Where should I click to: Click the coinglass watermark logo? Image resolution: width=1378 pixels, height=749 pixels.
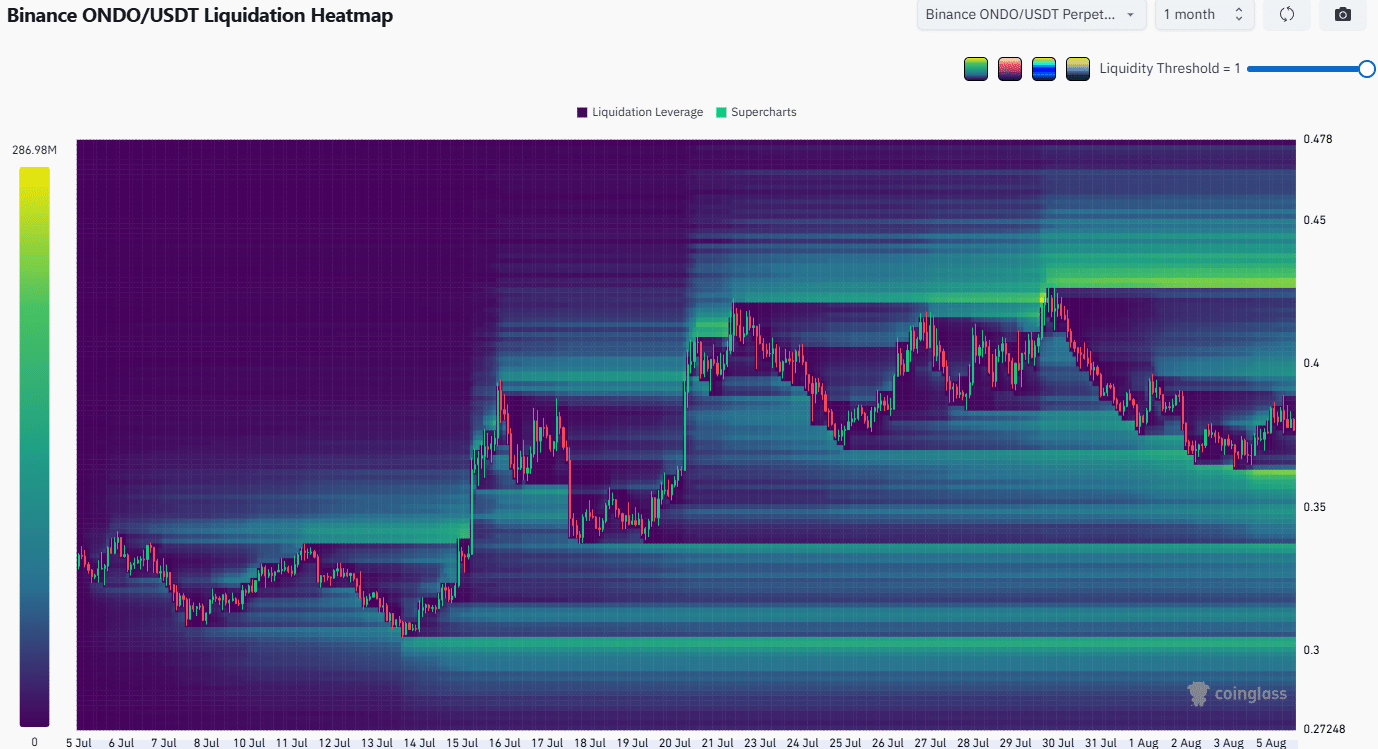point(1237,693)
